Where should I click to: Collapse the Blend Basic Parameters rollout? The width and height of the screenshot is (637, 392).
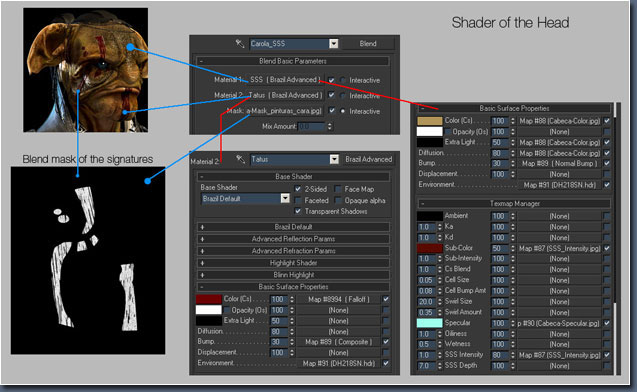click(292, 61)
